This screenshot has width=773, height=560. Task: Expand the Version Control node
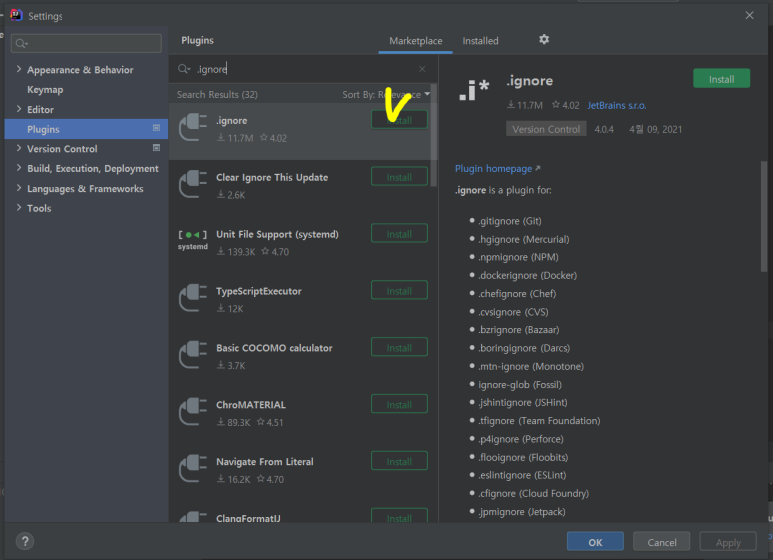point(19,148)
